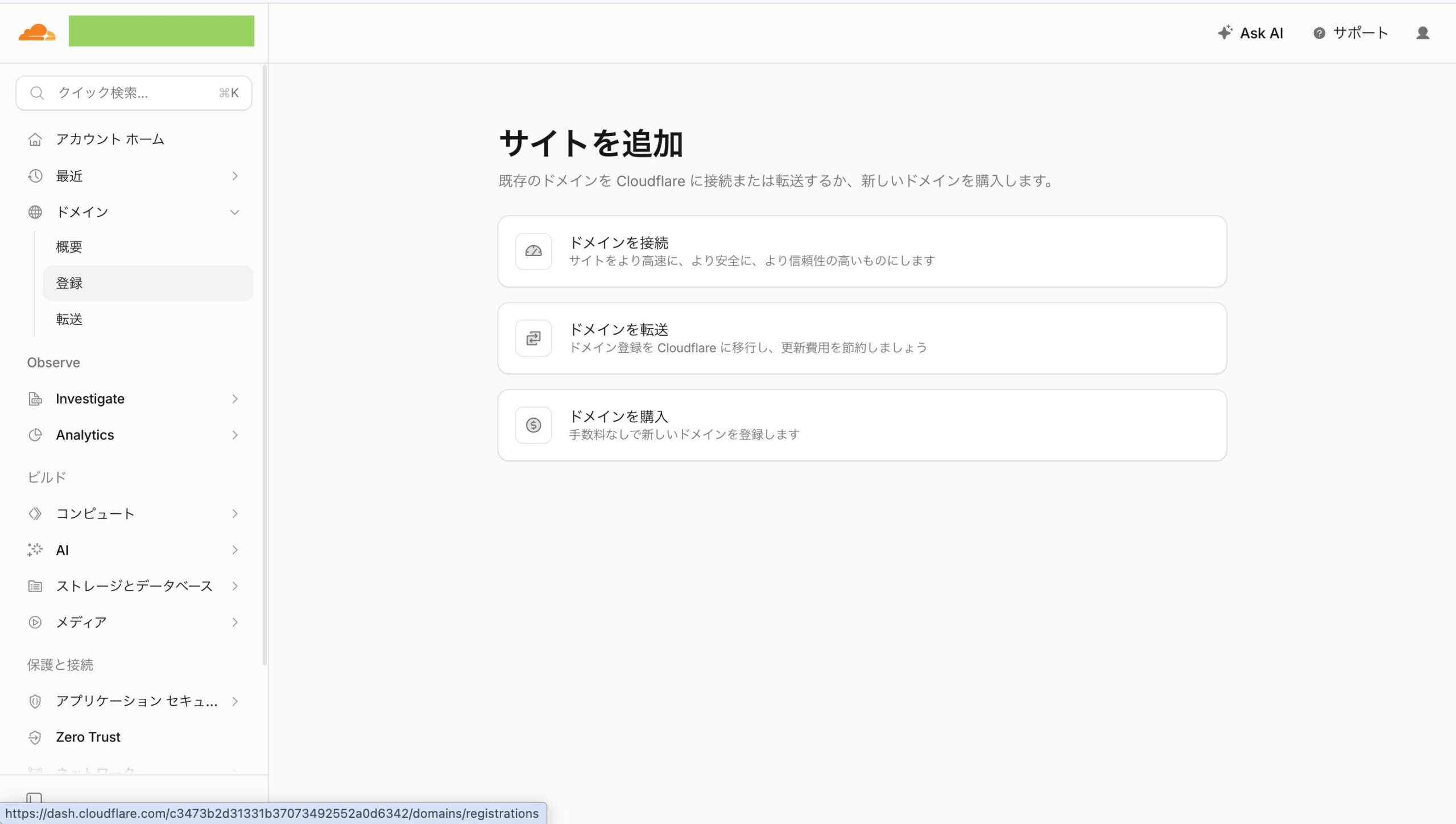Click the Analytics pie chart icon
Viewport: 1456px width, 824px height.
(35, 435)
